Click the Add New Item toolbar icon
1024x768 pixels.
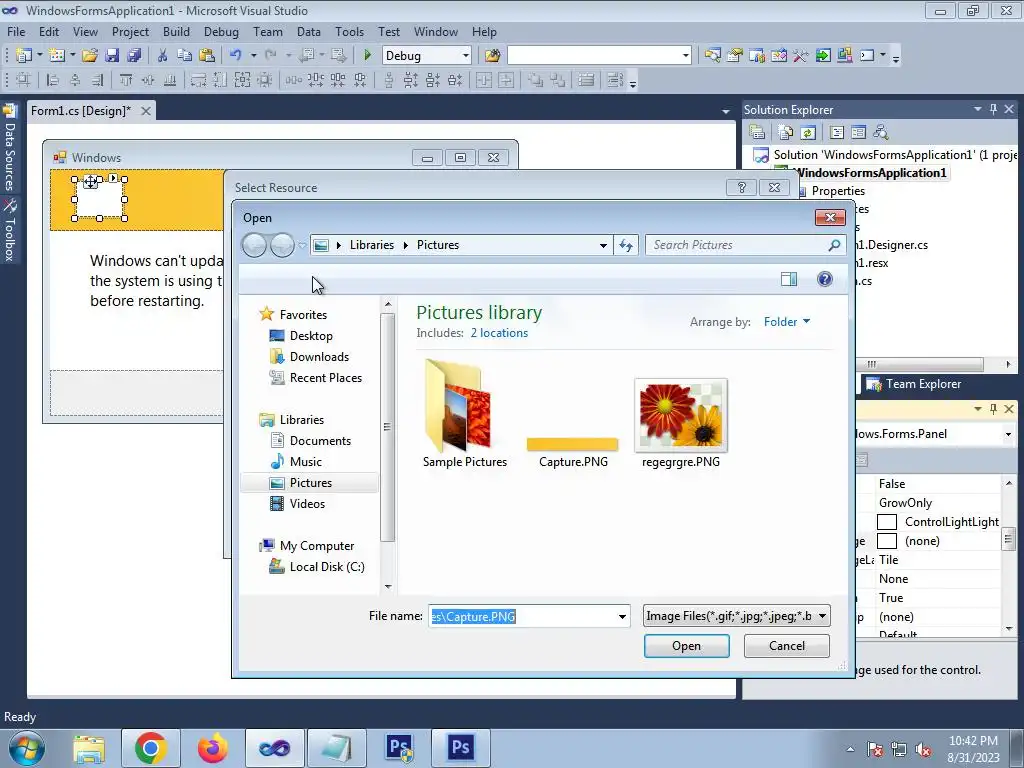(x=57, y=56)
